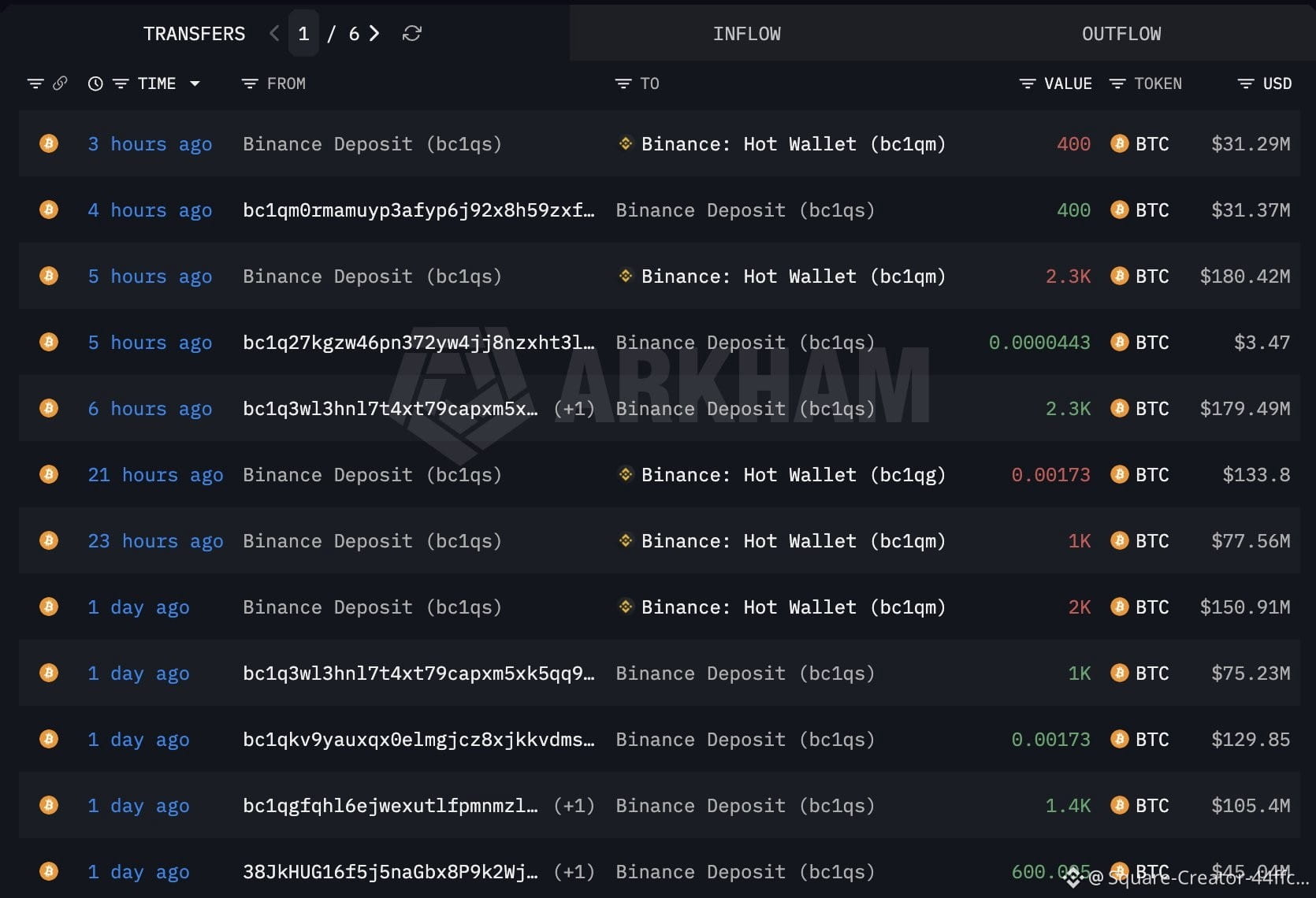This screenshot has height=898, width=1316.
Task: Click Binance logo in the $150.91M row
Action: pyautogui.click(x=626, y=607)
